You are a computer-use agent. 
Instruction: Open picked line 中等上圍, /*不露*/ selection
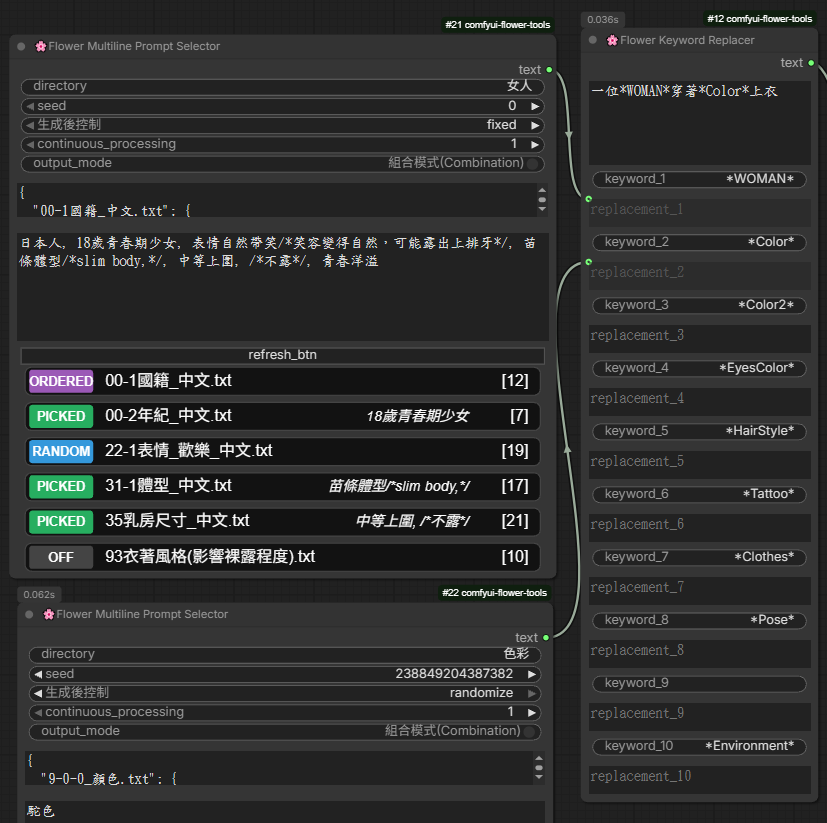click(x=413, y=521)
